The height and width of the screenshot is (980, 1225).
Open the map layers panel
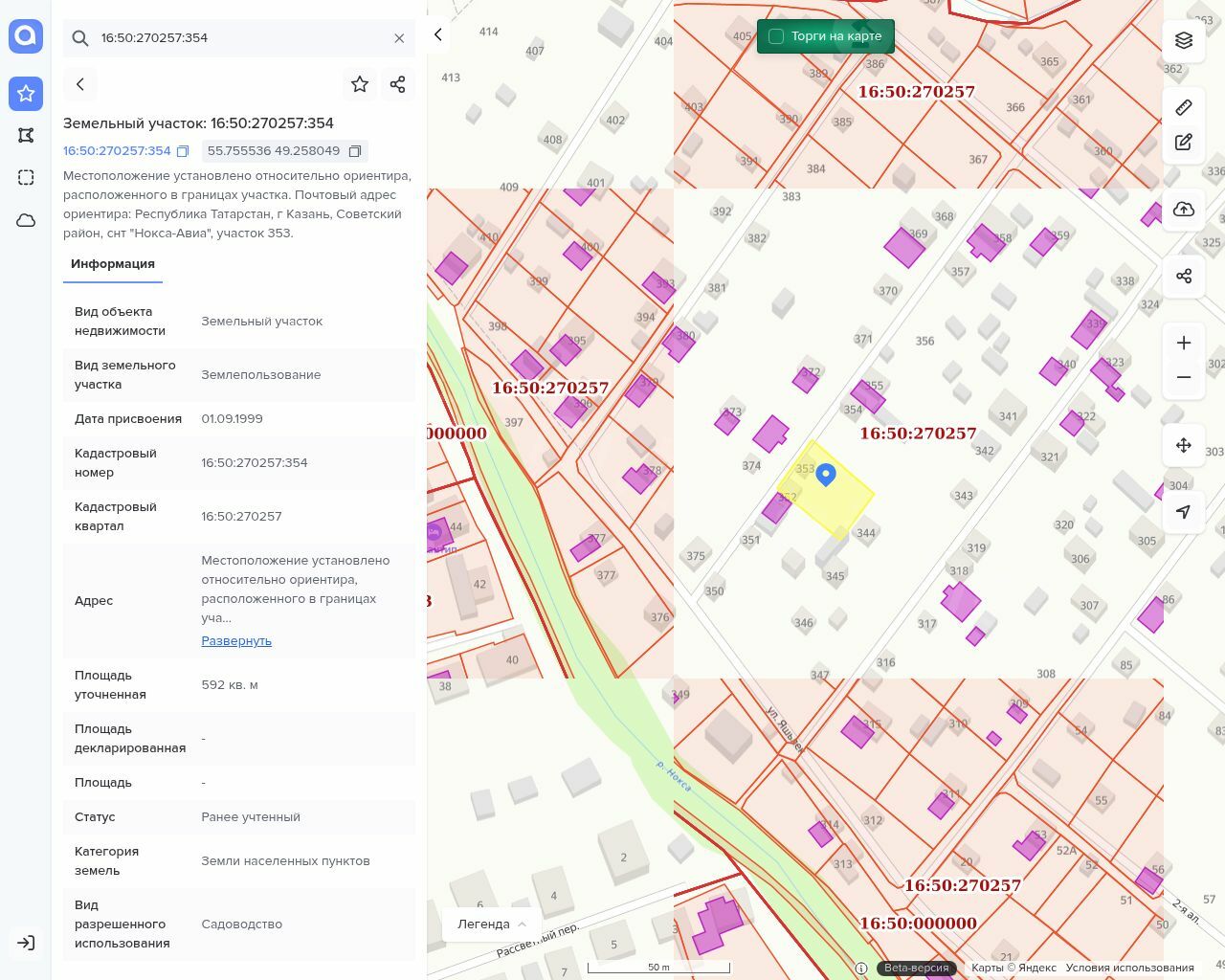(x=1184, y=40)
